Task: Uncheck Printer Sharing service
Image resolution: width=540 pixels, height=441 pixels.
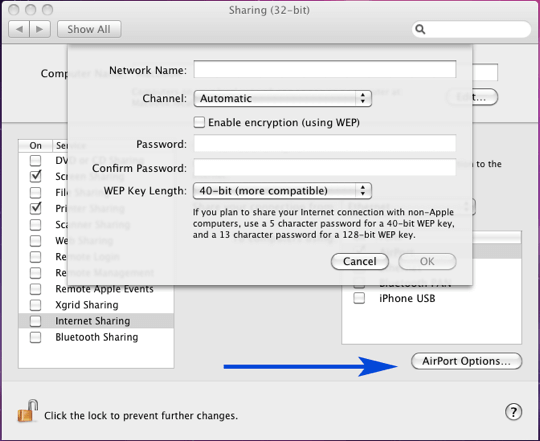Action: pyautogui.click(x=35, y=208)
